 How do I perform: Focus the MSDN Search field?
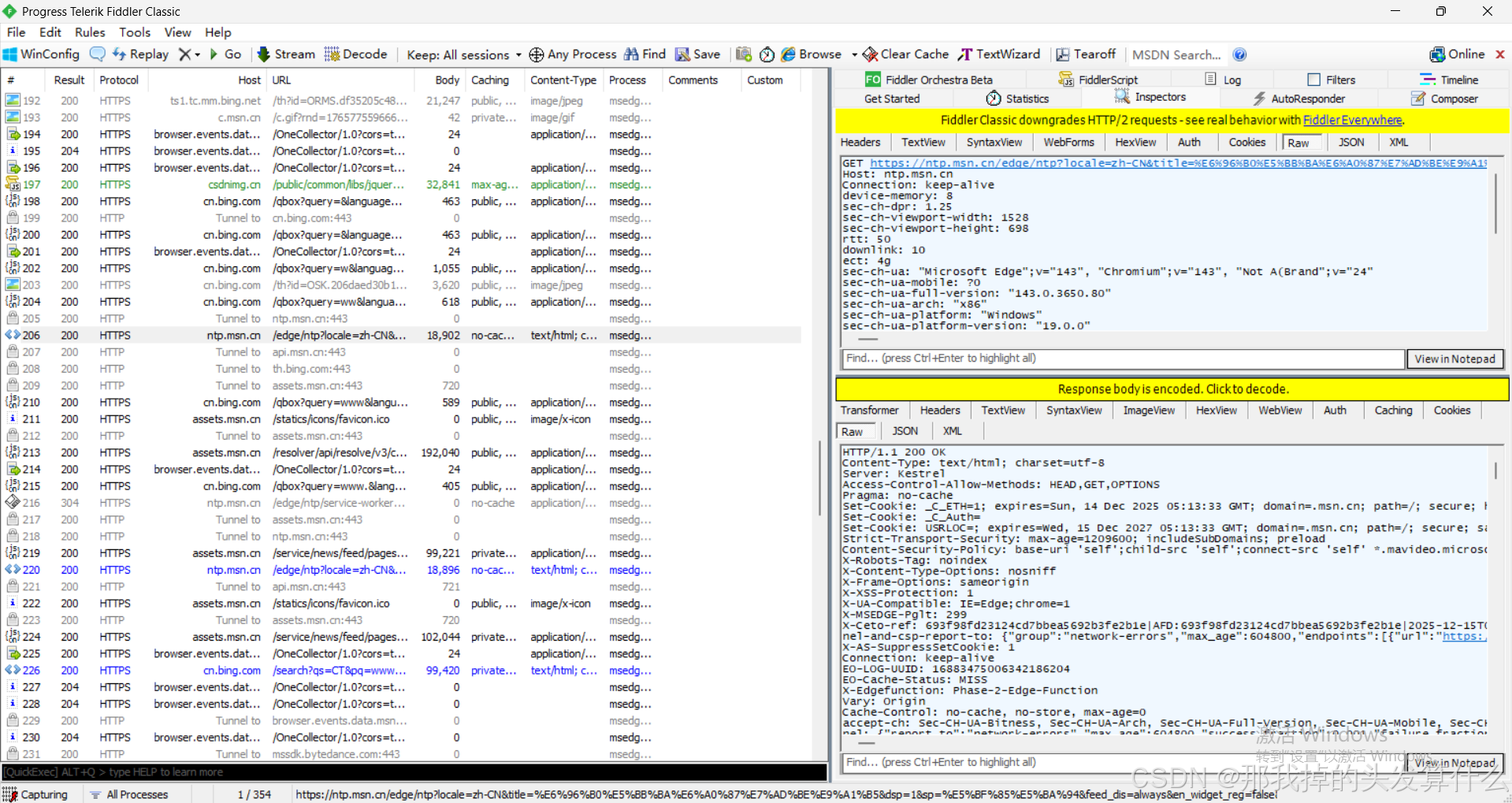point(1176,54)
